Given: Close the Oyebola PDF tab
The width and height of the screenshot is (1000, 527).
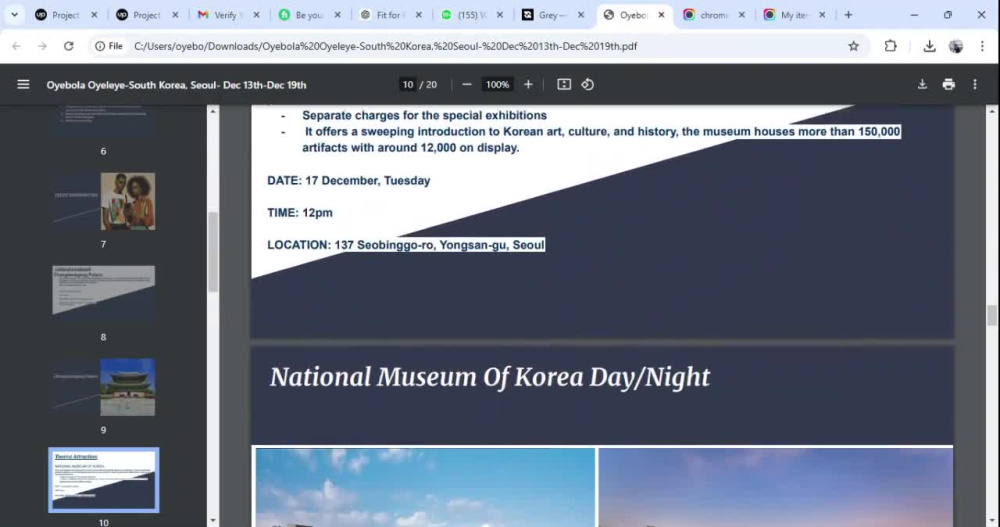Looking at the screenshot, I should tap(661, 15).
